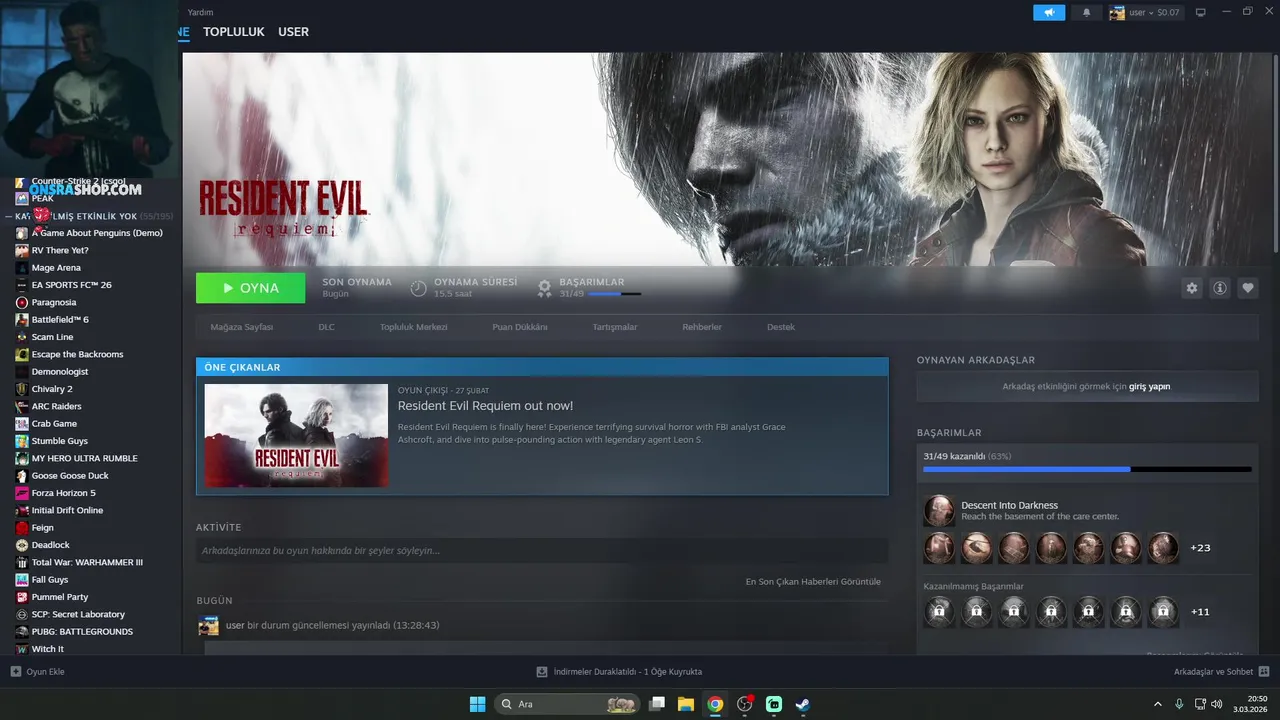Open the DLC tab
The image size is (1280, 720).
(326, 327)
